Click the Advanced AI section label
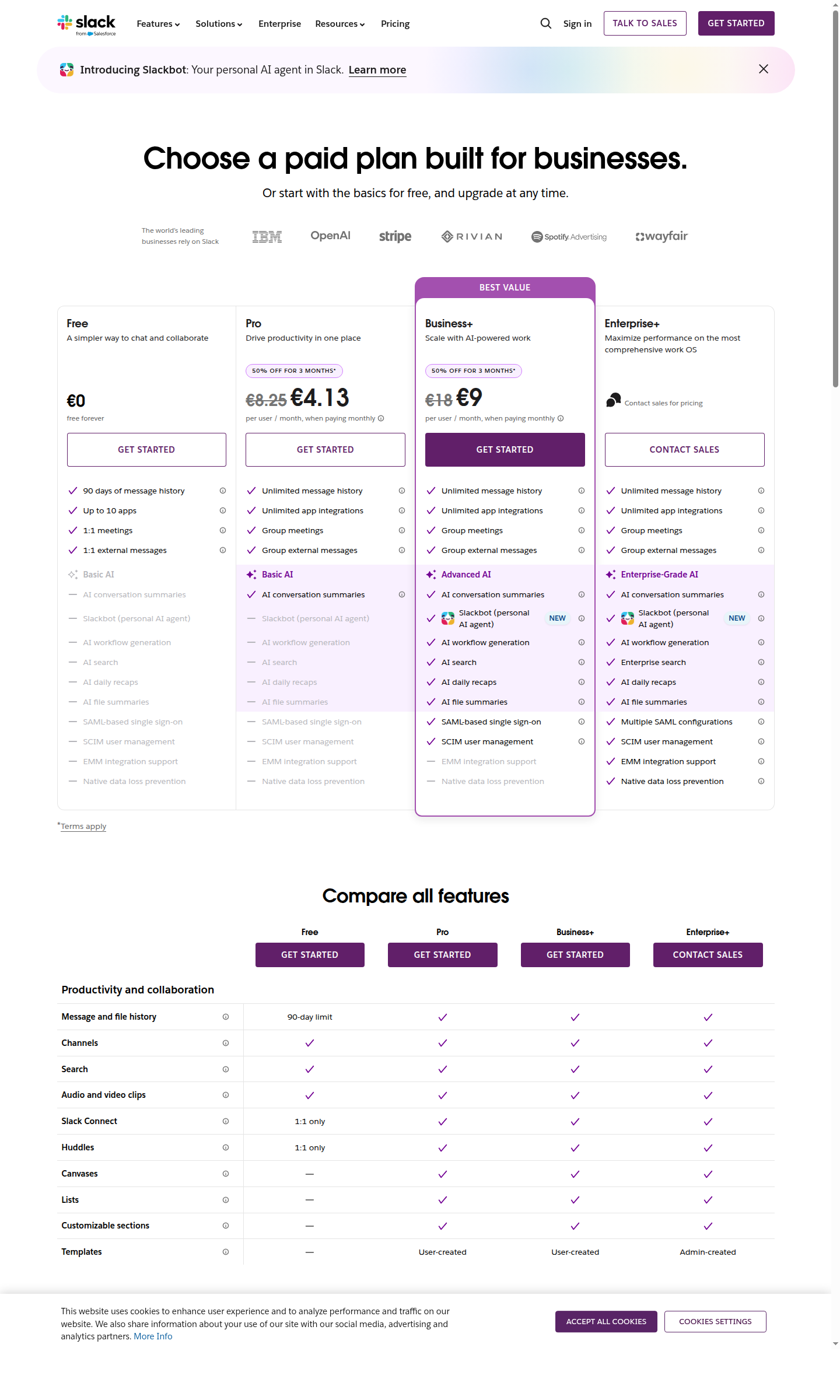 466,575
